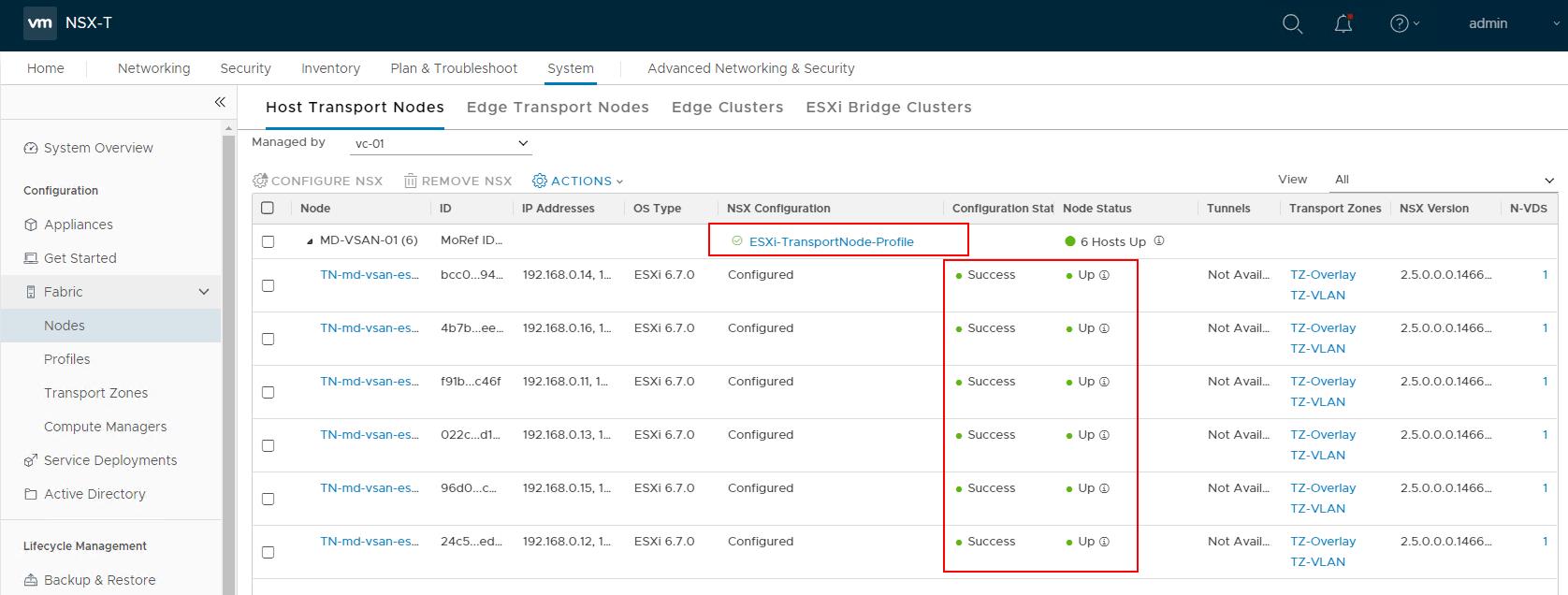
Task: Open TN-md-vsan-es node with 192.168.0.14
Action: pyautogui.click(x=370, y=275)
